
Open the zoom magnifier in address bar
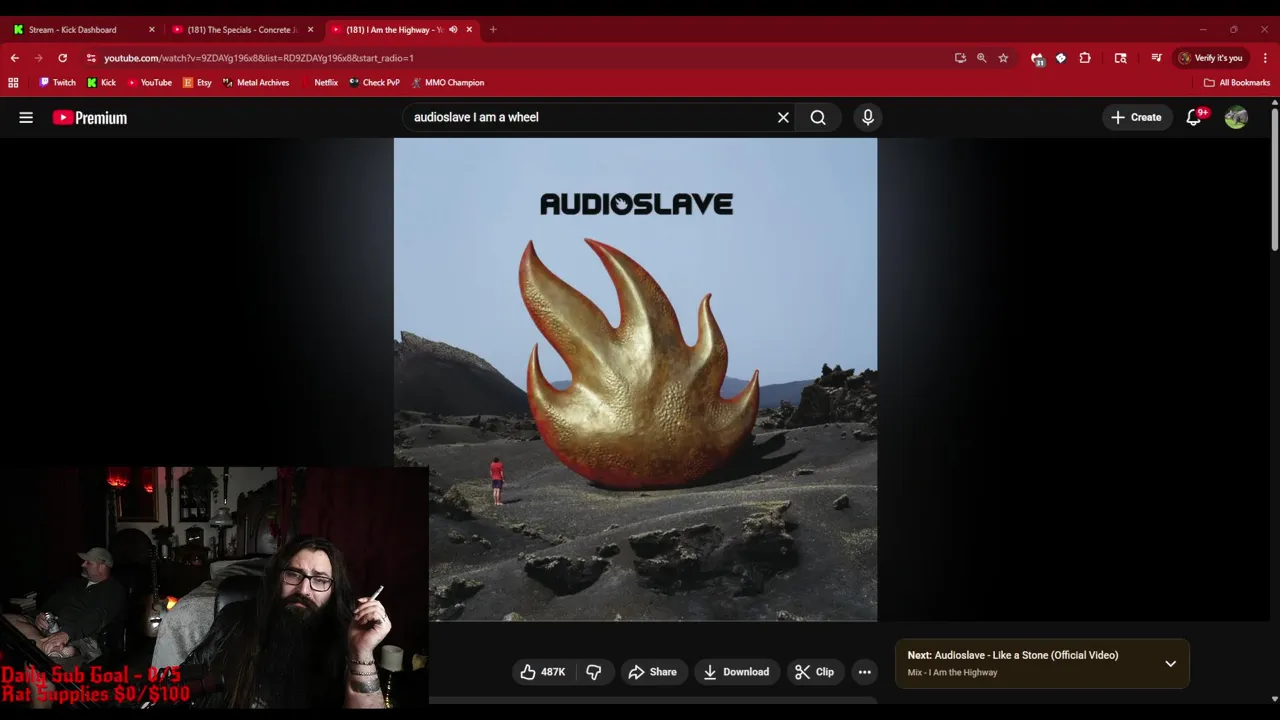click(x=981, y=58)
